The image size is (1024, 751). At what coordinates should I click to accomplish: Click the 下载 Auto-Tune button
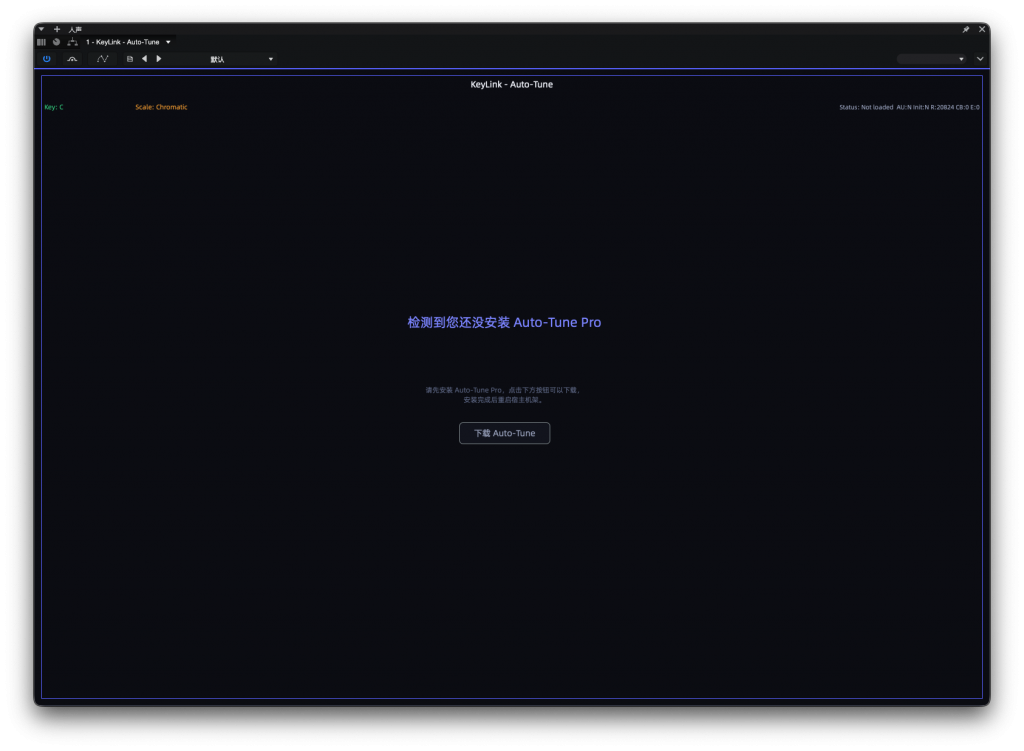pos(504,433)
